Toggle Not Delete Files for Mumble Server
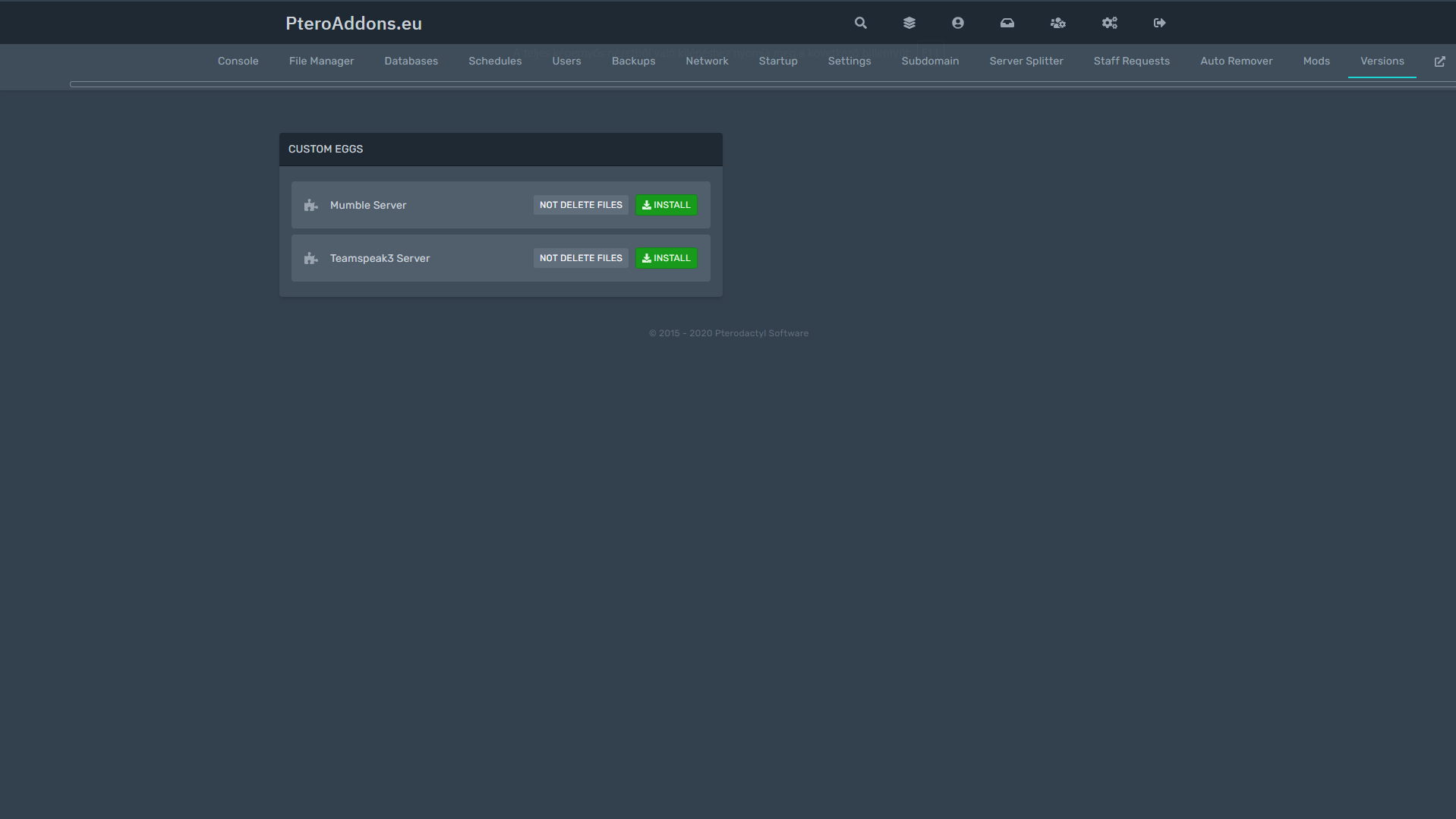 coord(580,205)
